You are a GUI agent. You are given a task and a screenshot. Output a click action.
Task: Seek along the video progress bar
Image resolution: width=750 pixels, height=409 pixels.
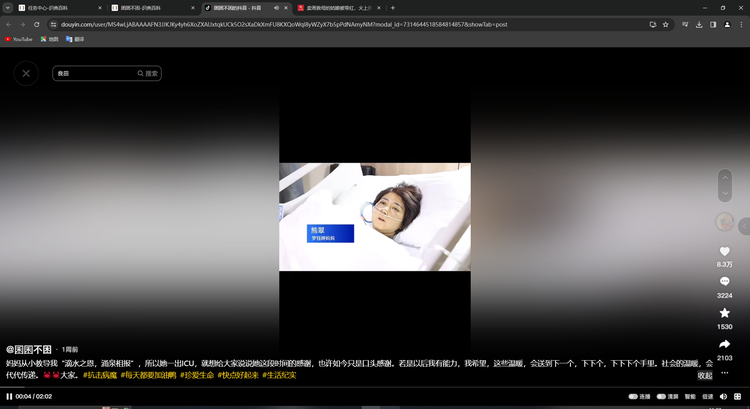375,387
